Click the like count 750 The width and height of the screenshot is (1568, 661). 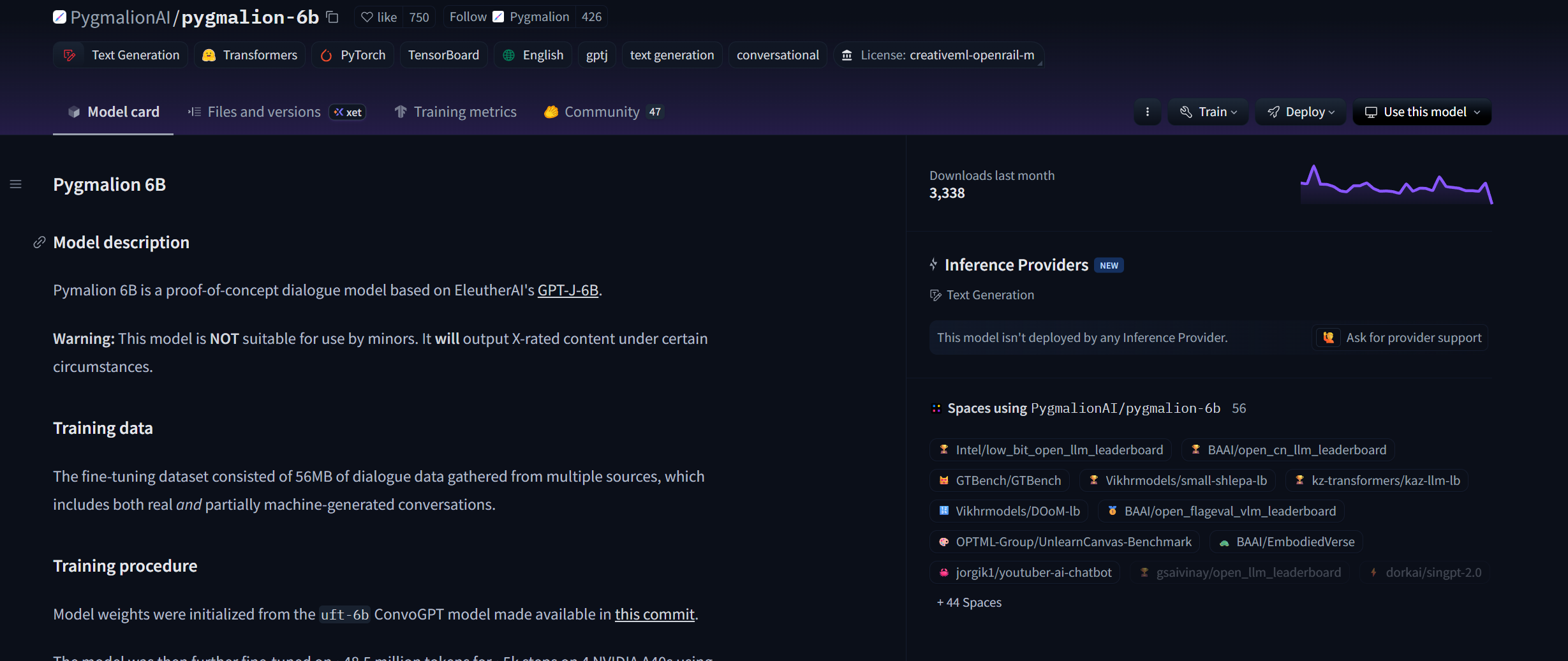point(419,17)
